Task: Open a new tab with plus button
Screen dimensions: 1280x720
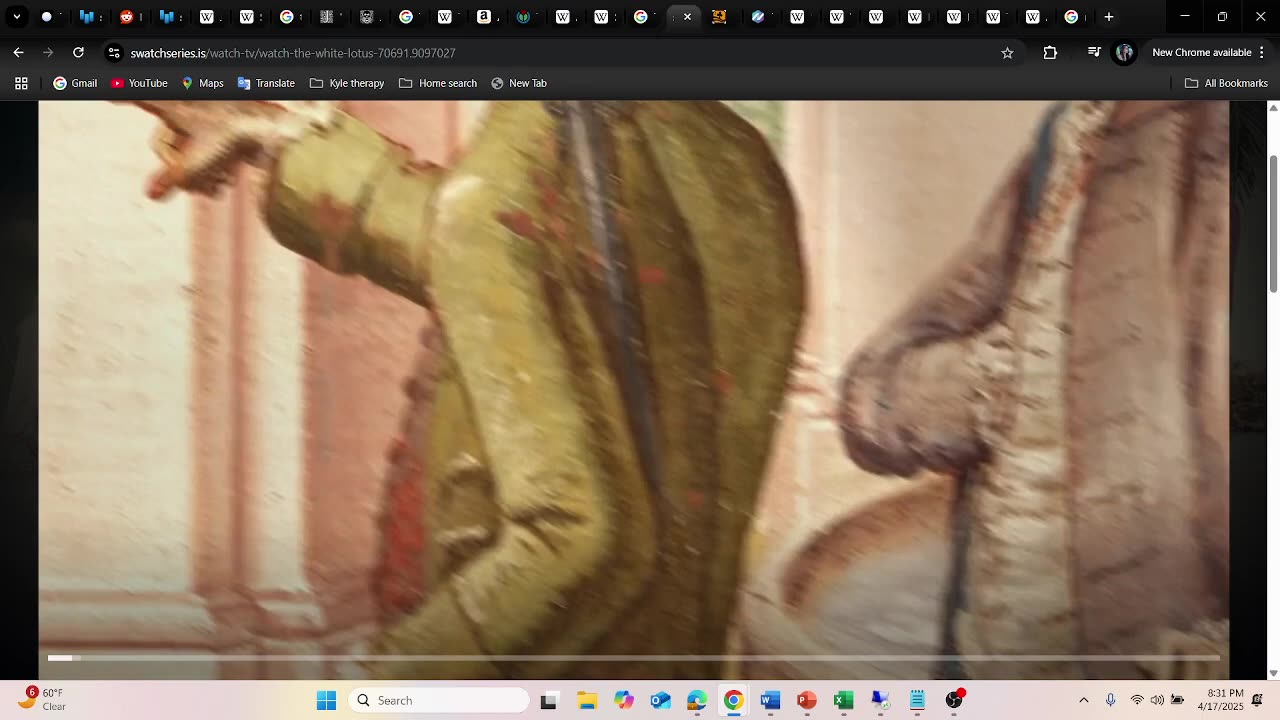Action: click(1109, 17)
